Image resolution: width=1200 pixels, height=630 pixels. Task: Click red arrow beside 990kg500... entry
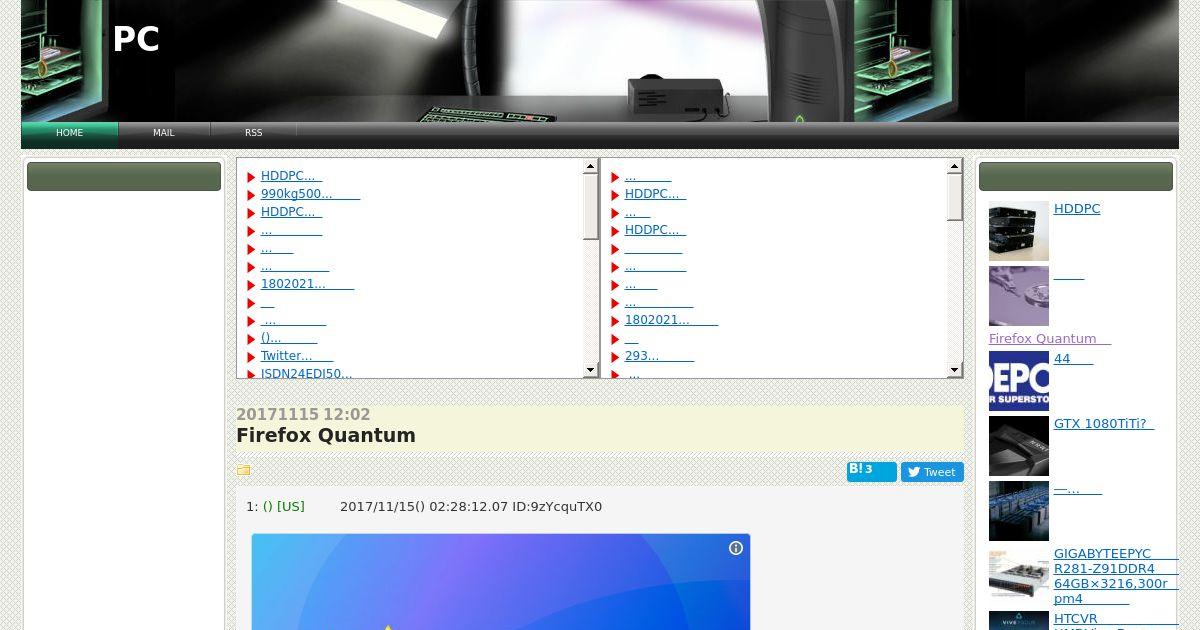251,195
